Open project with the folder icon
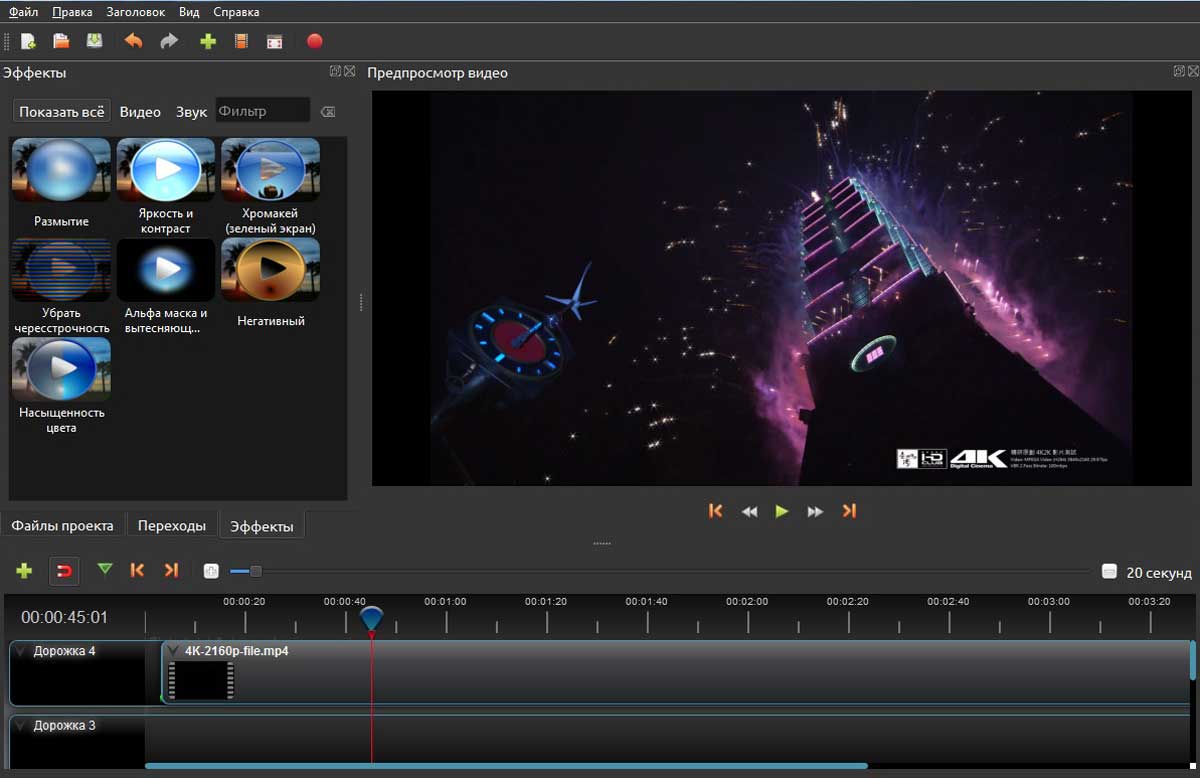This screenshot has width=1200, height=778. pos(61,41)
